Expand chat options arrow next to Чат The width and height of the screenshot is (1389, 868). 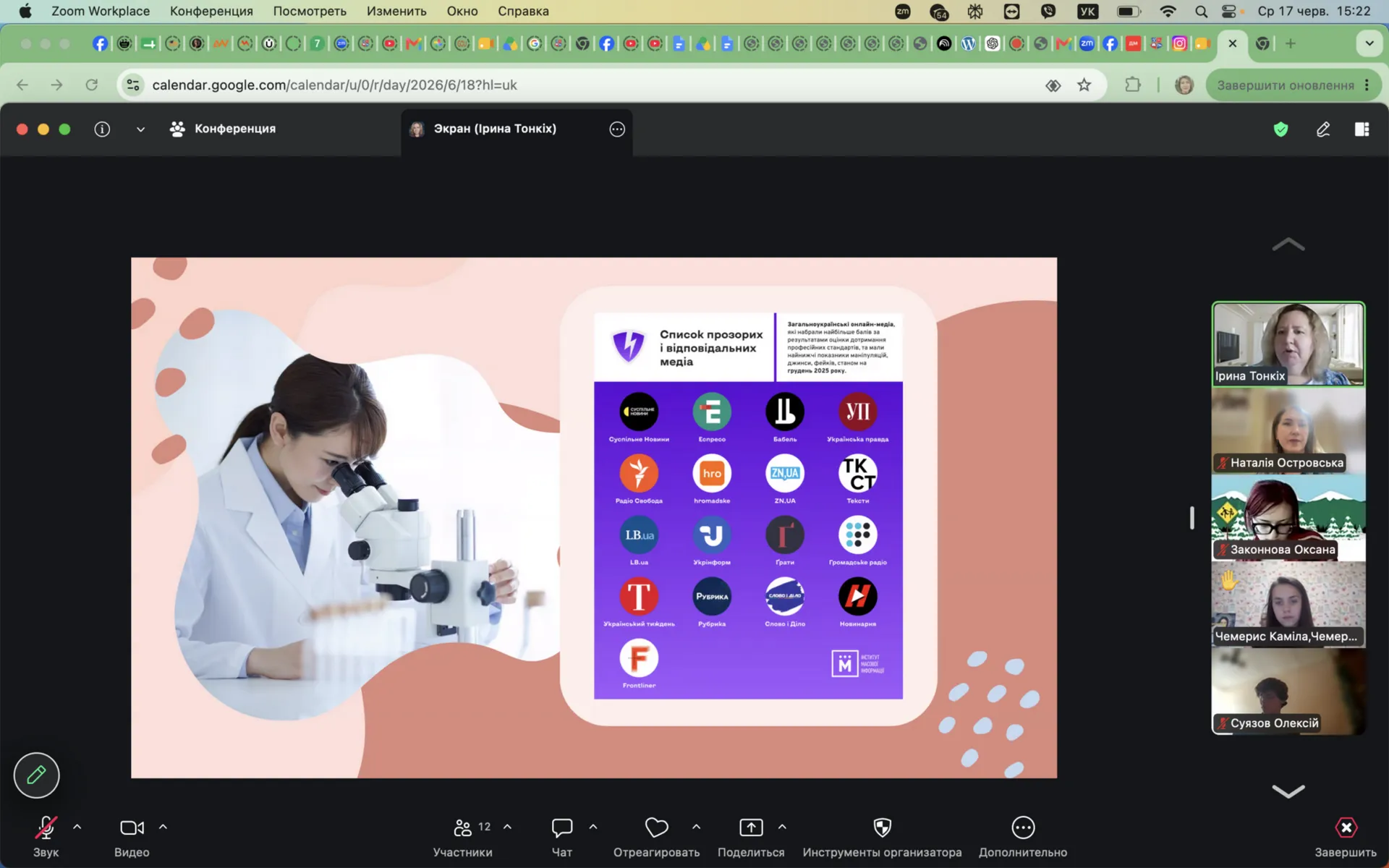tap(593, 827)
